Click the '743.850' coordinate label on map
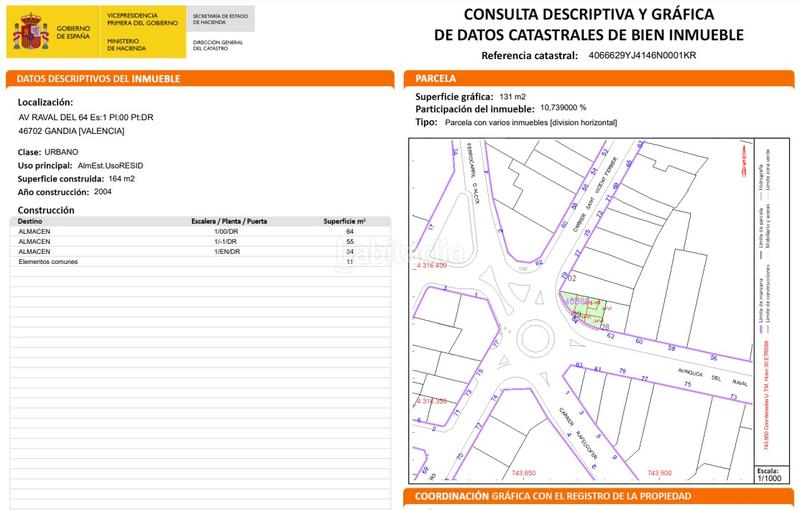Viewport: 800px width, 510px height. click(523, 473)
